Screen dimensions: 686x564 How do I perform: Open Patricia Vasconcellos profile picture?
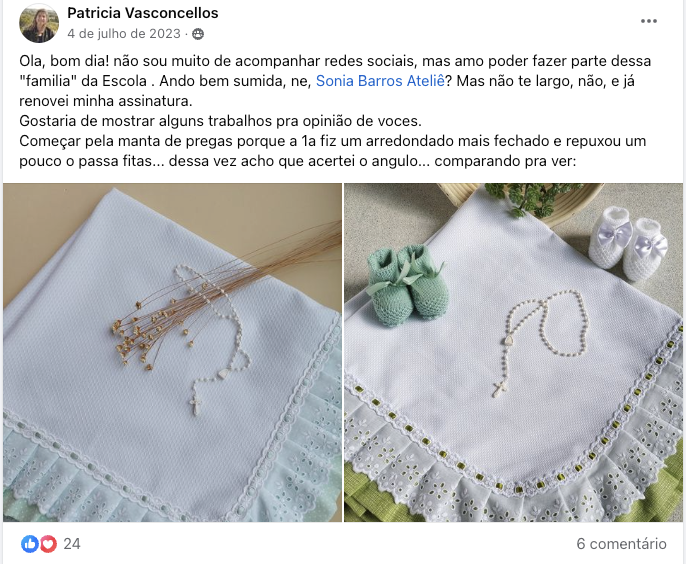39,23
